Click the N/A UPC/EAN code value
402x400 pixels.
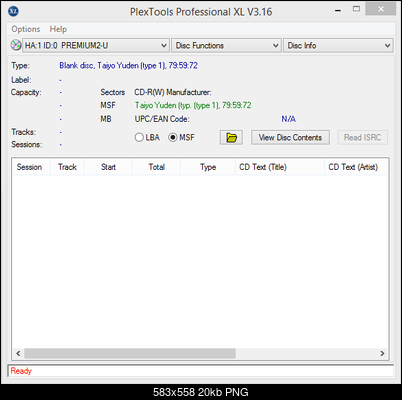point(288,119)
